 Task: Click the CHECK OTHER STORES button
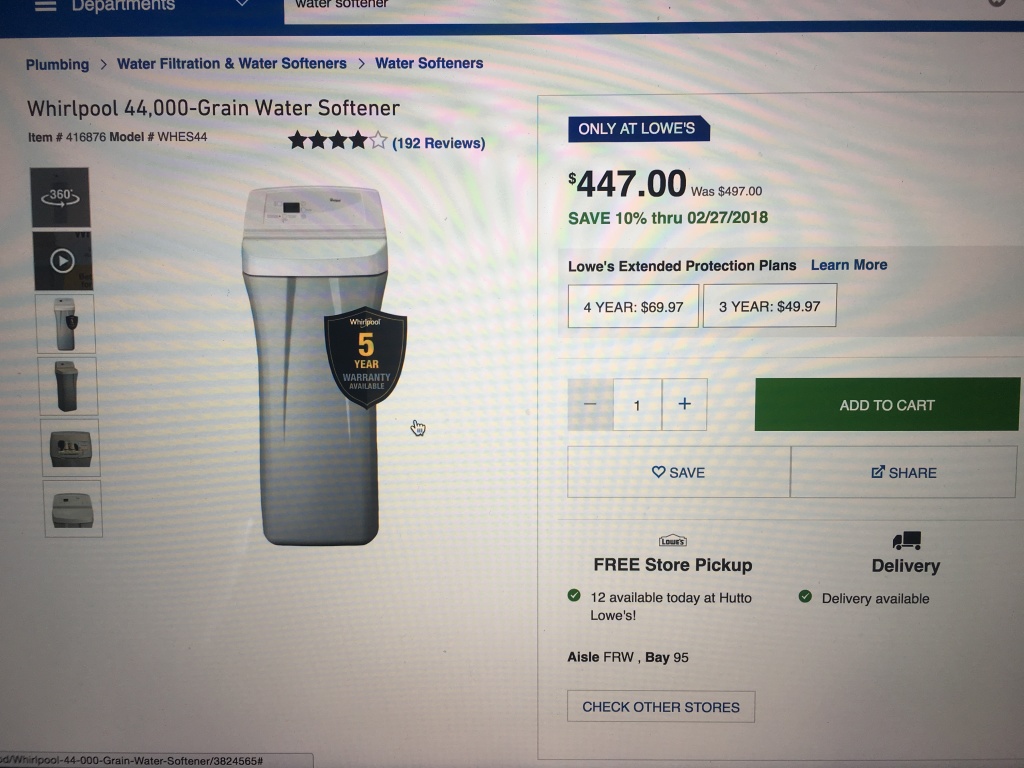661,707
